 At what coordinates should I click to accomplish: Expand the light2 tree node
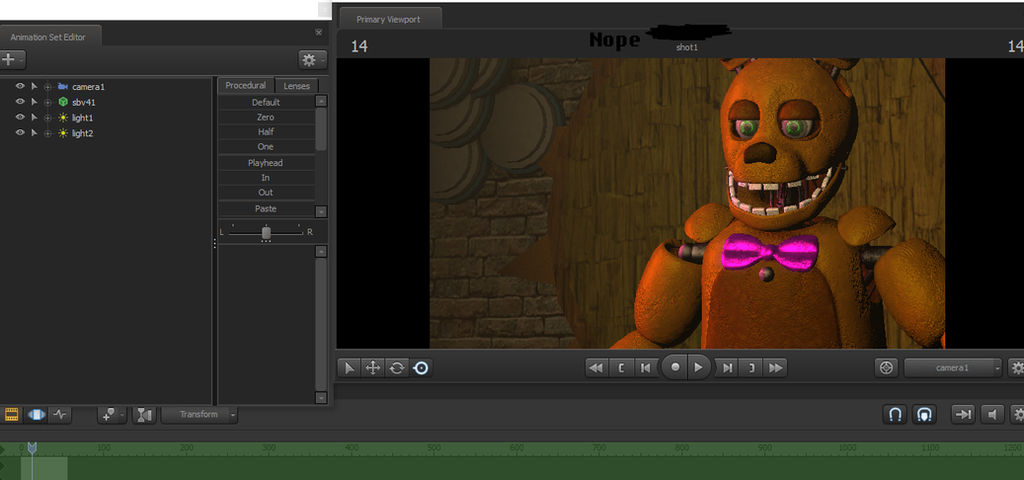pos(48,134)
